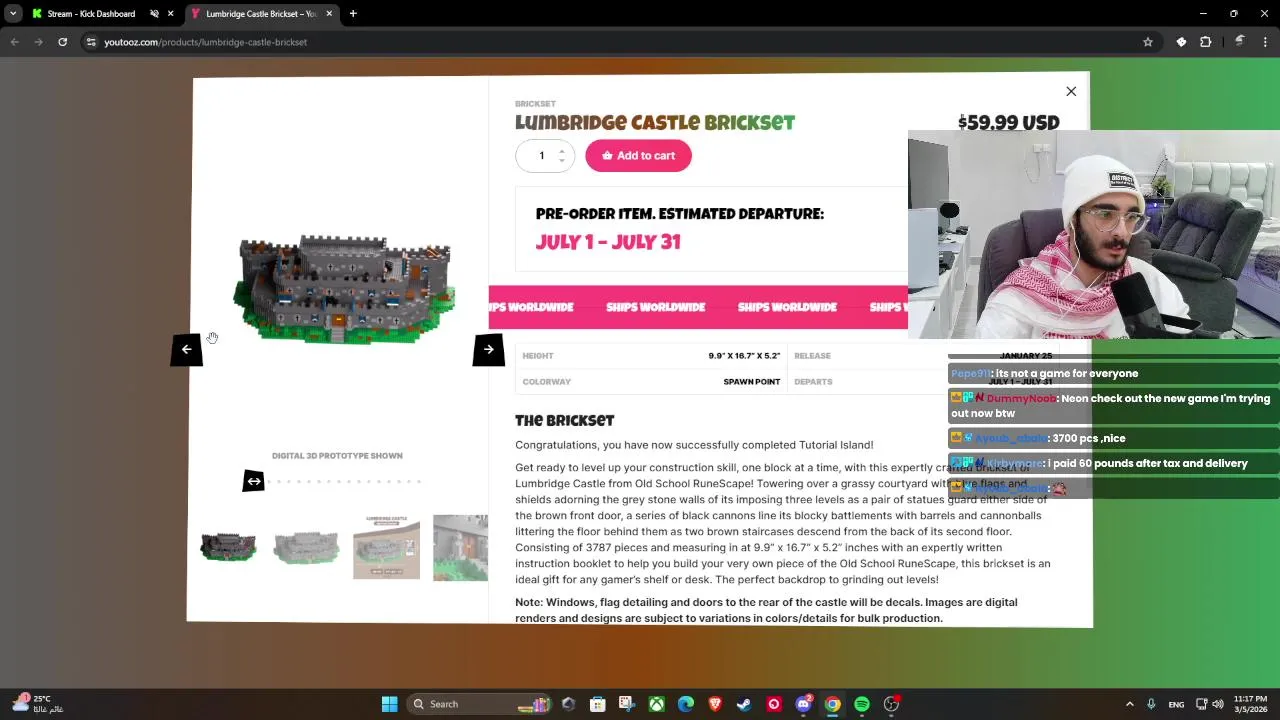
Task: Go forward in browser history
Action: [38, 42]
